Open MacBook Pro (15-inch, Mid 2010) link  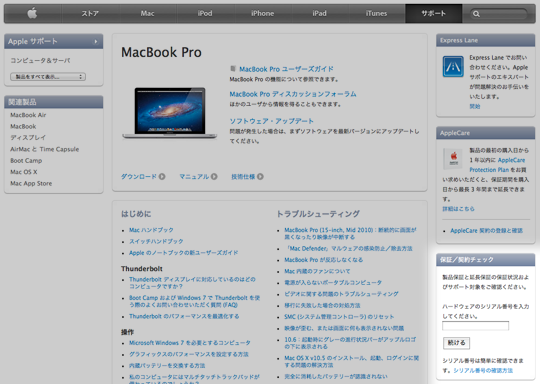(350, 233)
